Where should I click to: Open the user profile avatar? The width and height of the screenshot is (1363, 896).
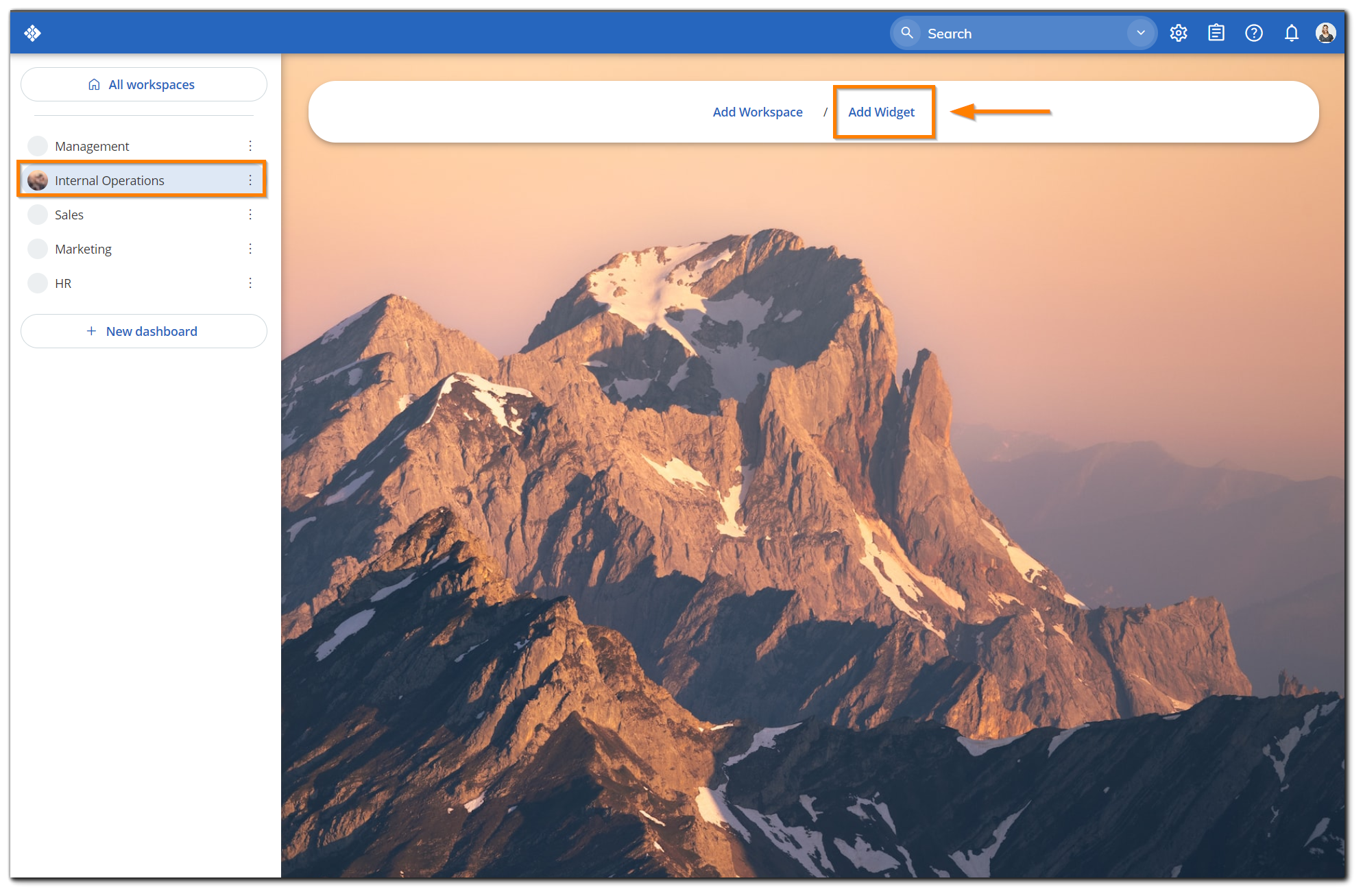tap(1326, 32)
